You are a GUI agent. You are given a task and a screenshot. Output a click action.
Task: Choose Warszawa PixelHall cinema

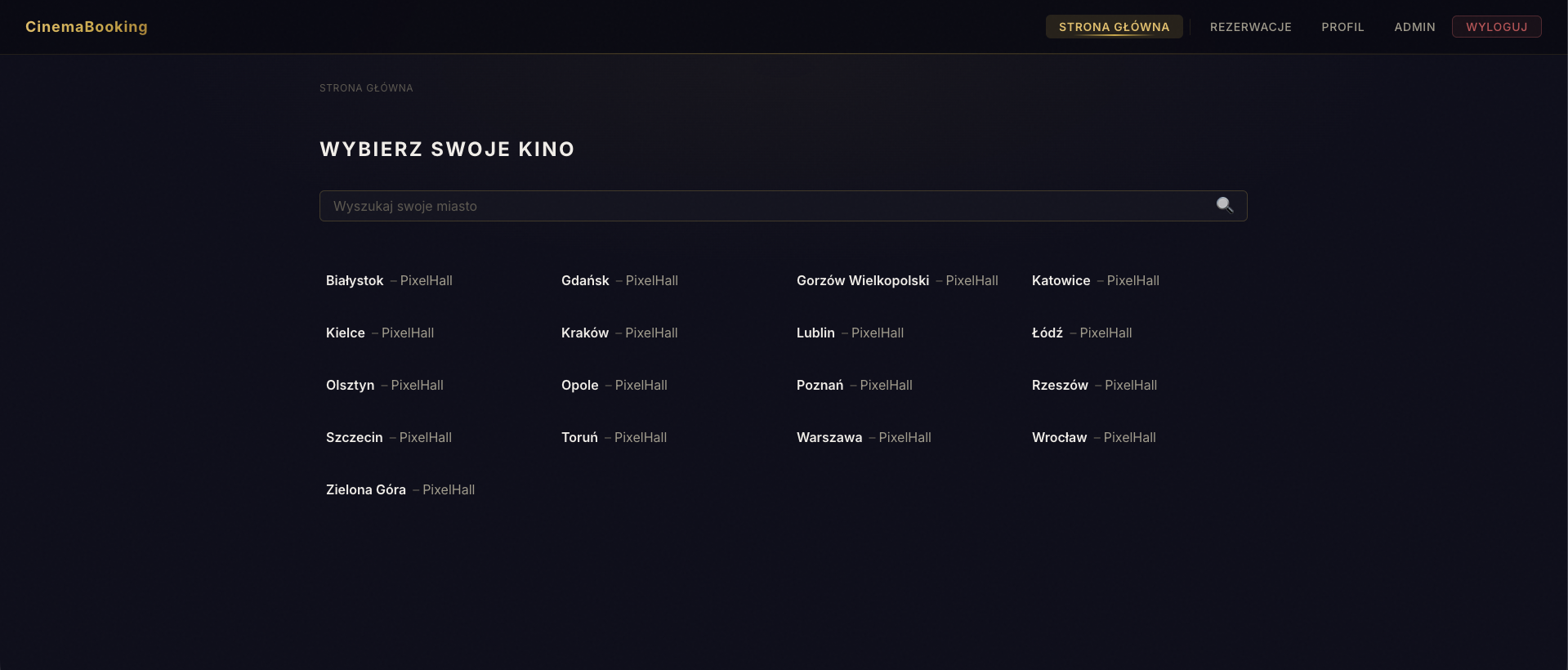[x=864, y=437]
